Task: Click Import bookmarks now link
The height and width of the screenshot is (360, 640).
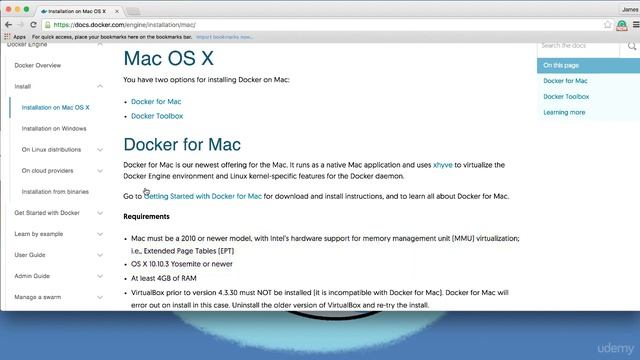Action: click(x=224, y=37)
